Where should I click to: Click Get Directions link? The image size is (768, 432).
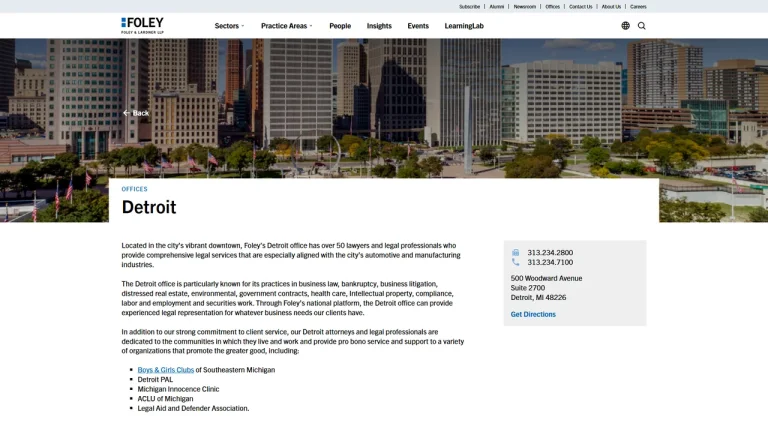(533, 314)
